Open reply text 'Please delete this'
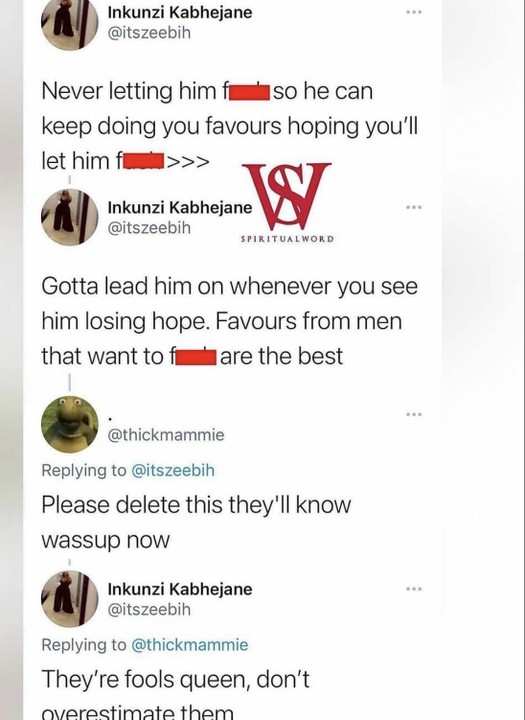525x720 pixels. [196, 522]
